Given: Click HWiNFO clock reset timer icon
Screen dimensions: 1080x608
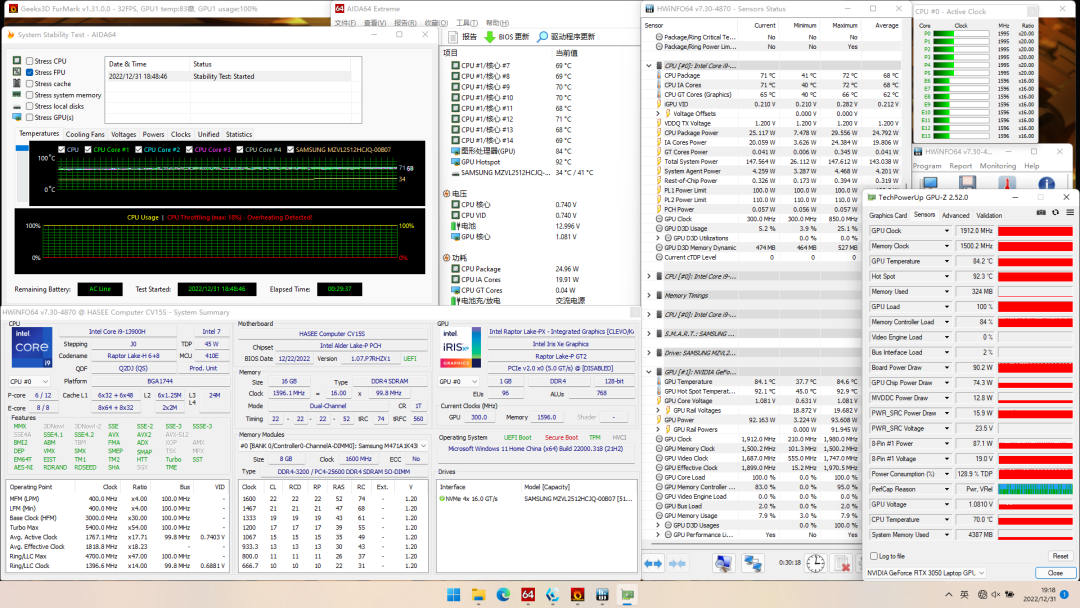Looking at the screenshot, I should (816, 563).
